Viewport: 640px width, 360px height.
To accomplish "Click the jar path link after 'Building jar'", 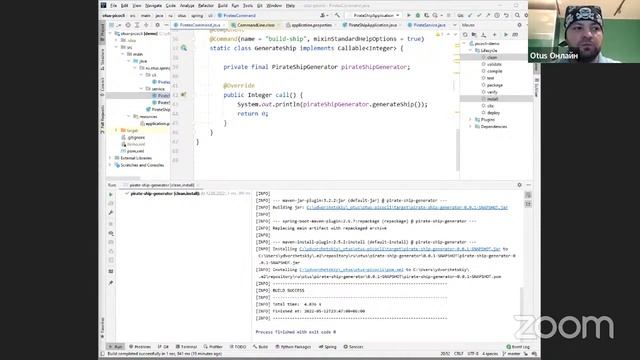I will (x=407, y=207).
